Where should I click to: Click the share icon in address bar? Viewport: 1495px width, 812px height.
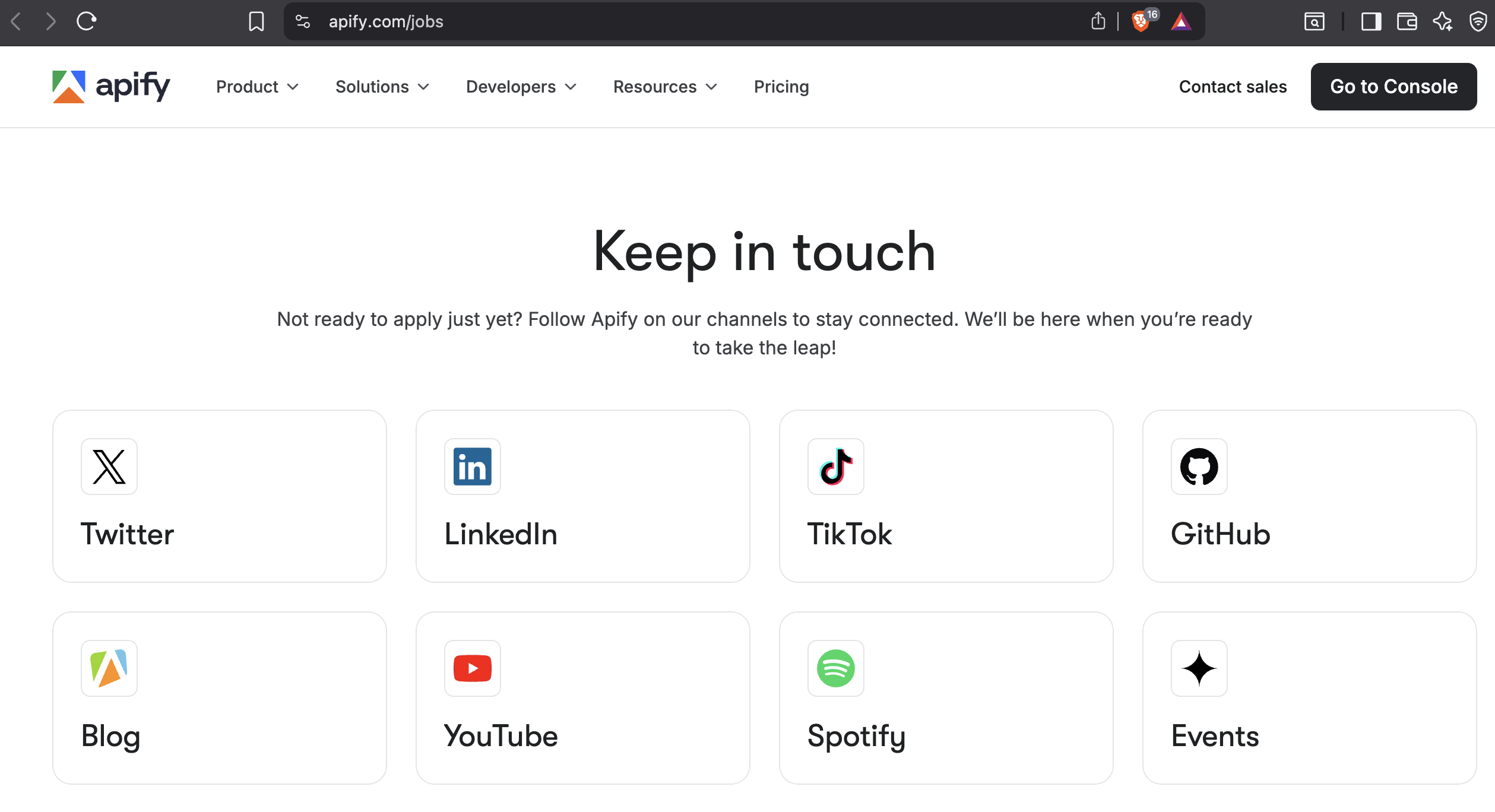pyautogui.click(x=1098, y=21)
